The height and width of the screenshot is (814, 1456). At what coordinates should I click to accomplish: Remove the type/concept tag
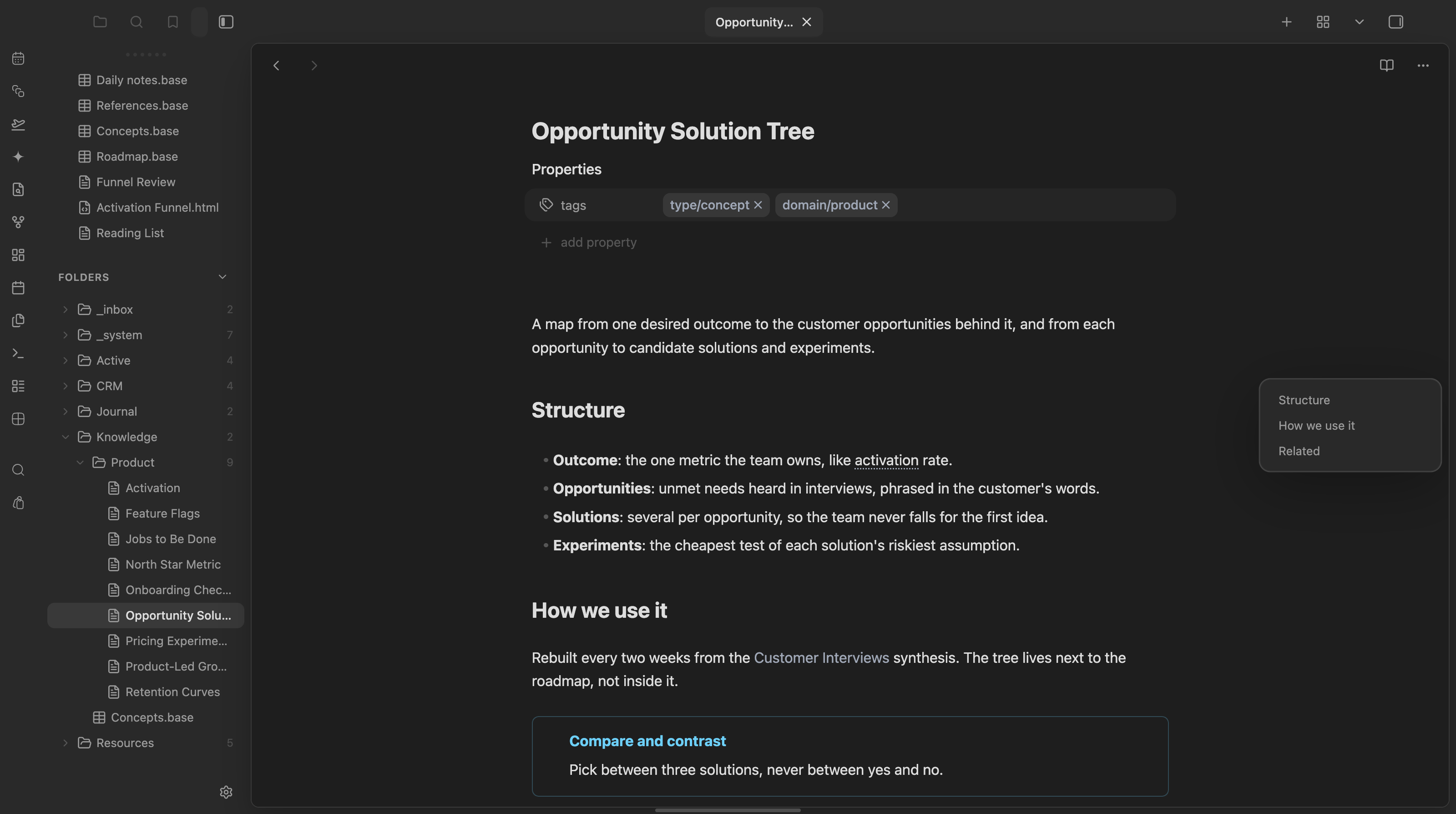[758, 205]
